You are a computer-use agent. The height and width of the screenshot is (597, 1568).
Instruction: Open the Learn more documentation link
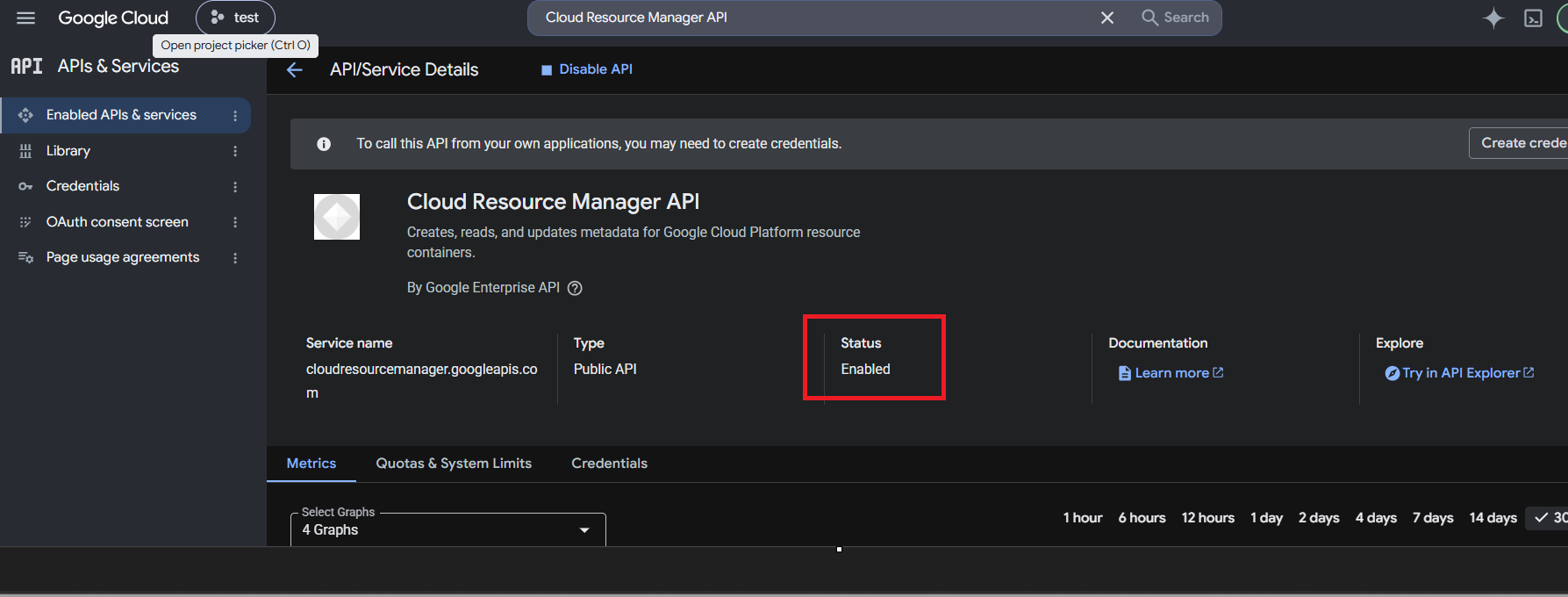click(1171, 373)
